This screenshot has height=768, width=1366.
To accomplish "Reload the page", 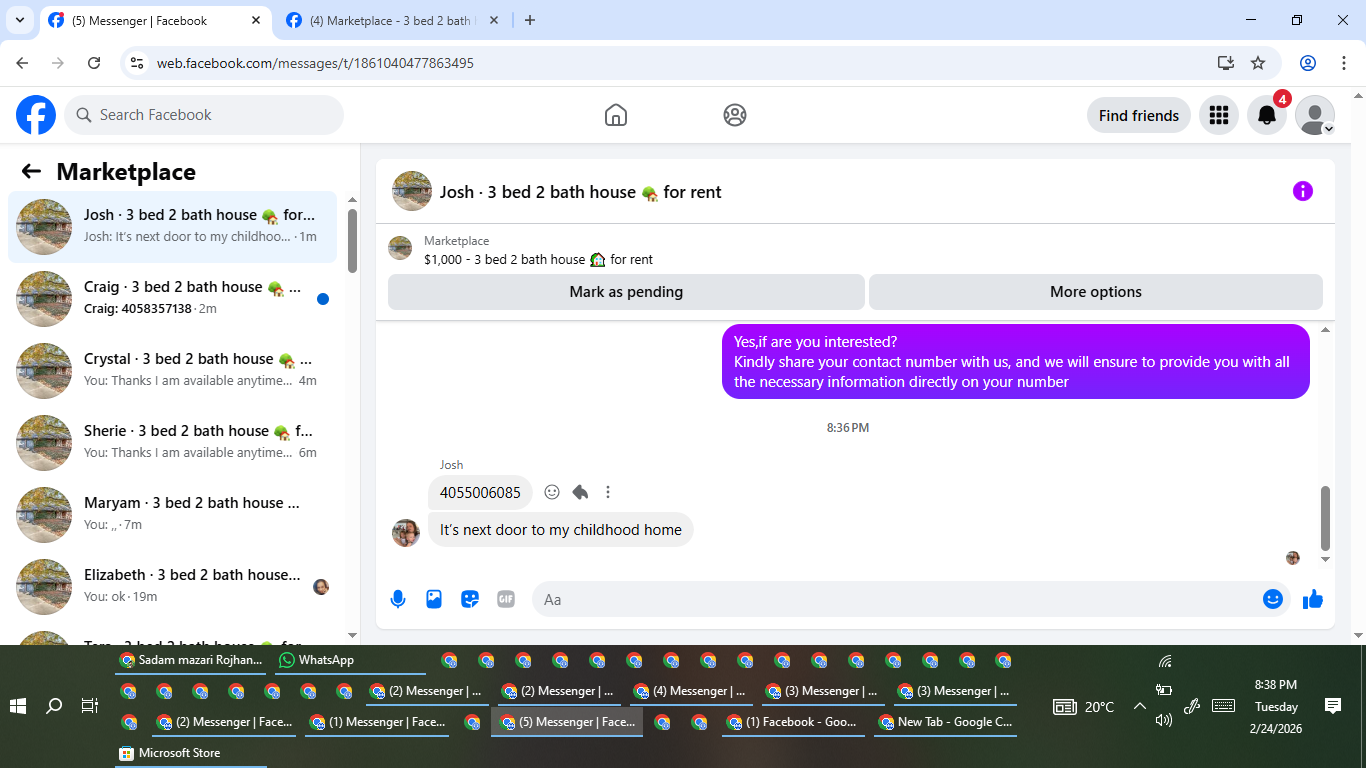I will point(94,63).
